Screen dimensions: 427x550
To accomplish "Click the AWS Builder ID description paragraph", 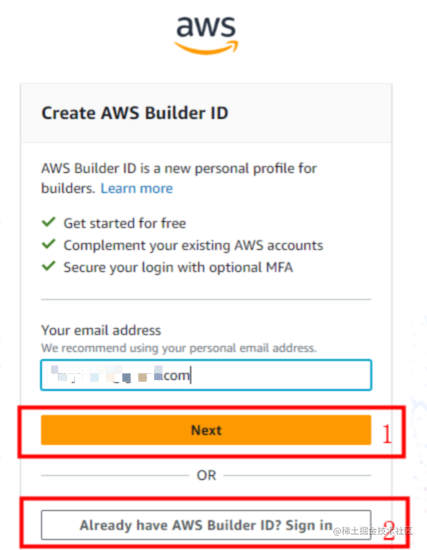I will (x=179, y=179).
